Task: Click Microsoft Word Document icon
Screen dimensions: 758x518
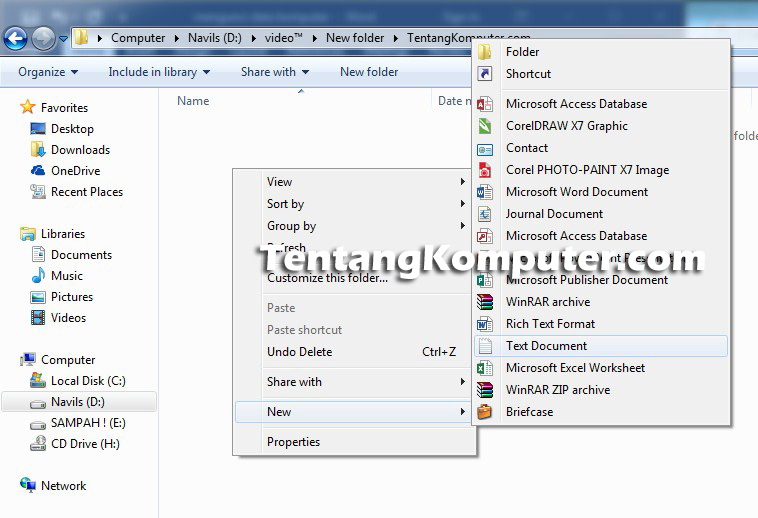Action: tap(485, 192)
